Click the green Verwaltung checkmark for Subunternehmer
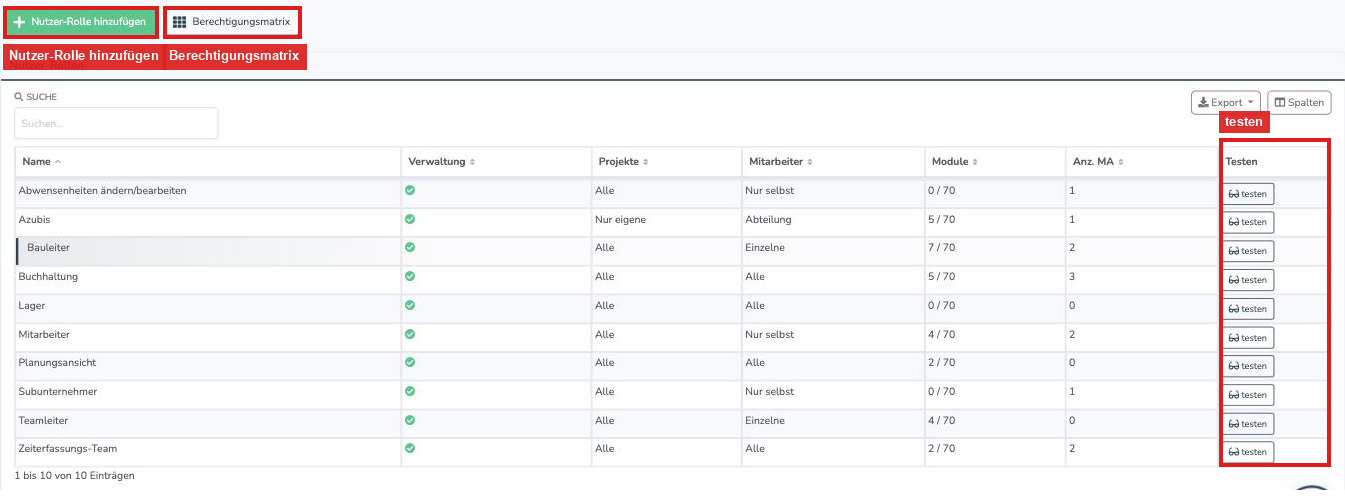Viewport: 1345px width, 500px height. coord(410,391)
